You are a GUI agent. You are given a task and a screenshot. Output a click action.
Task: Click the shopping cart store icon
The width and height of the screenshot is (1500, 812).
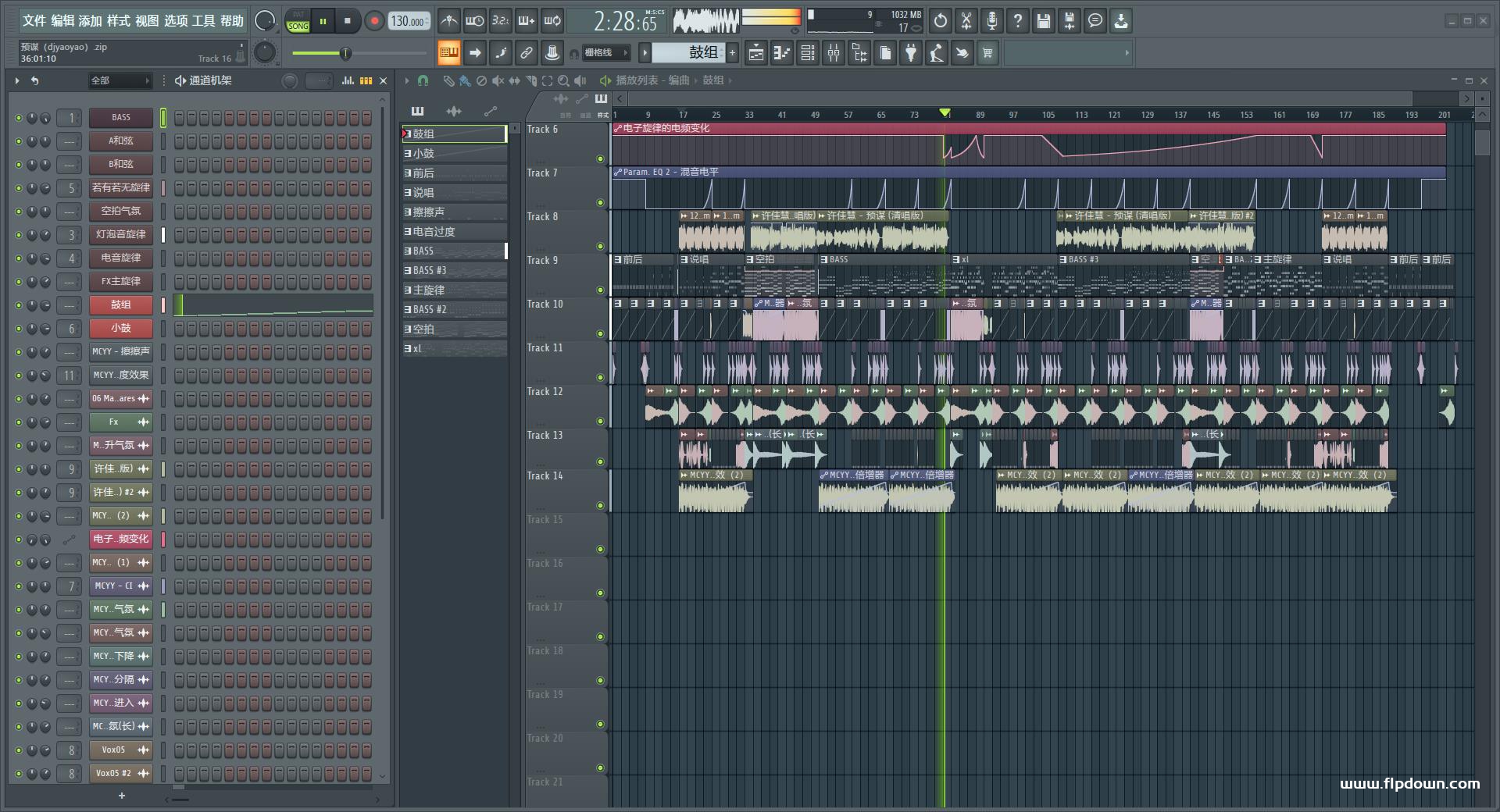pyautogui.click(x=987, y=53)
